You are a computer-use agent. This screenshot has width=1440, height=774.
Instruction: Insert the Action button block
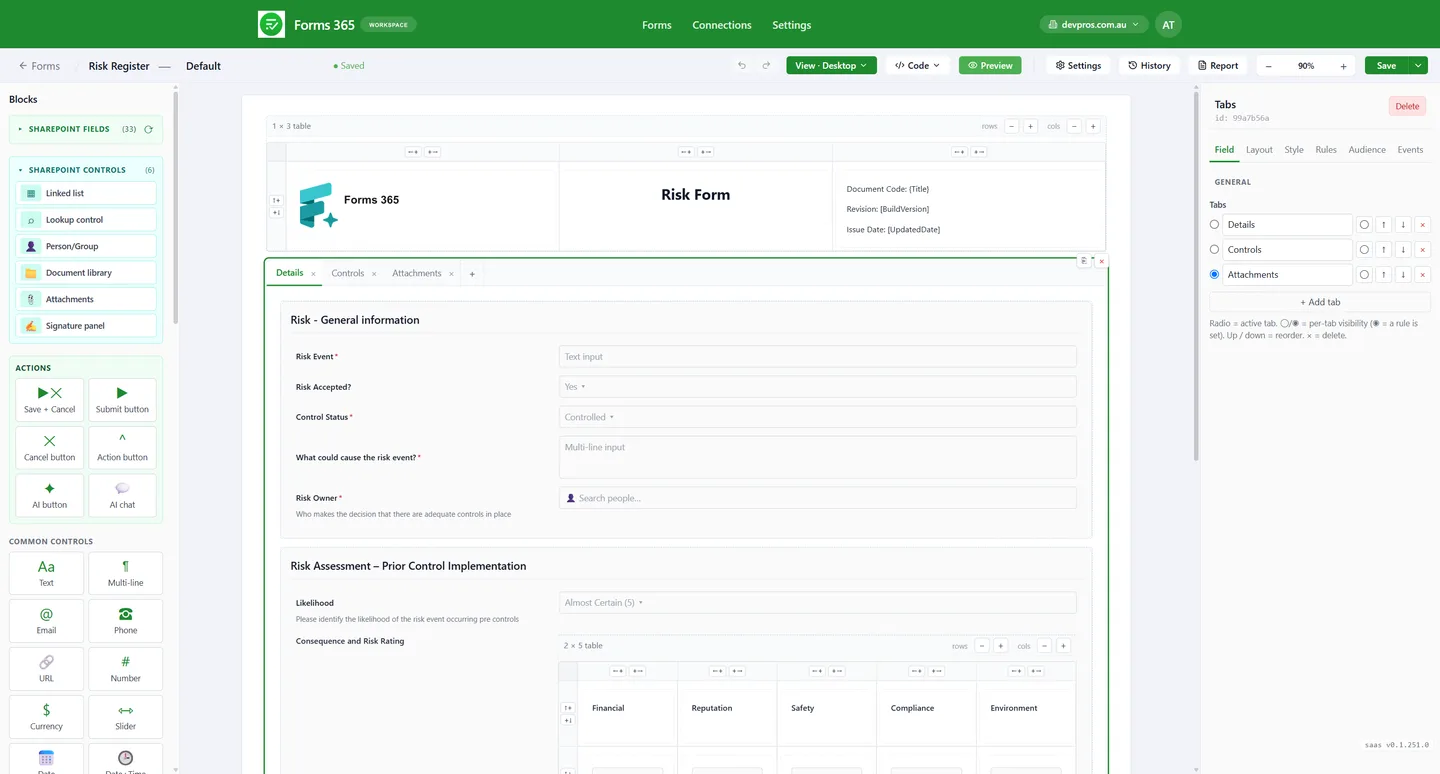tap(122, 448)
